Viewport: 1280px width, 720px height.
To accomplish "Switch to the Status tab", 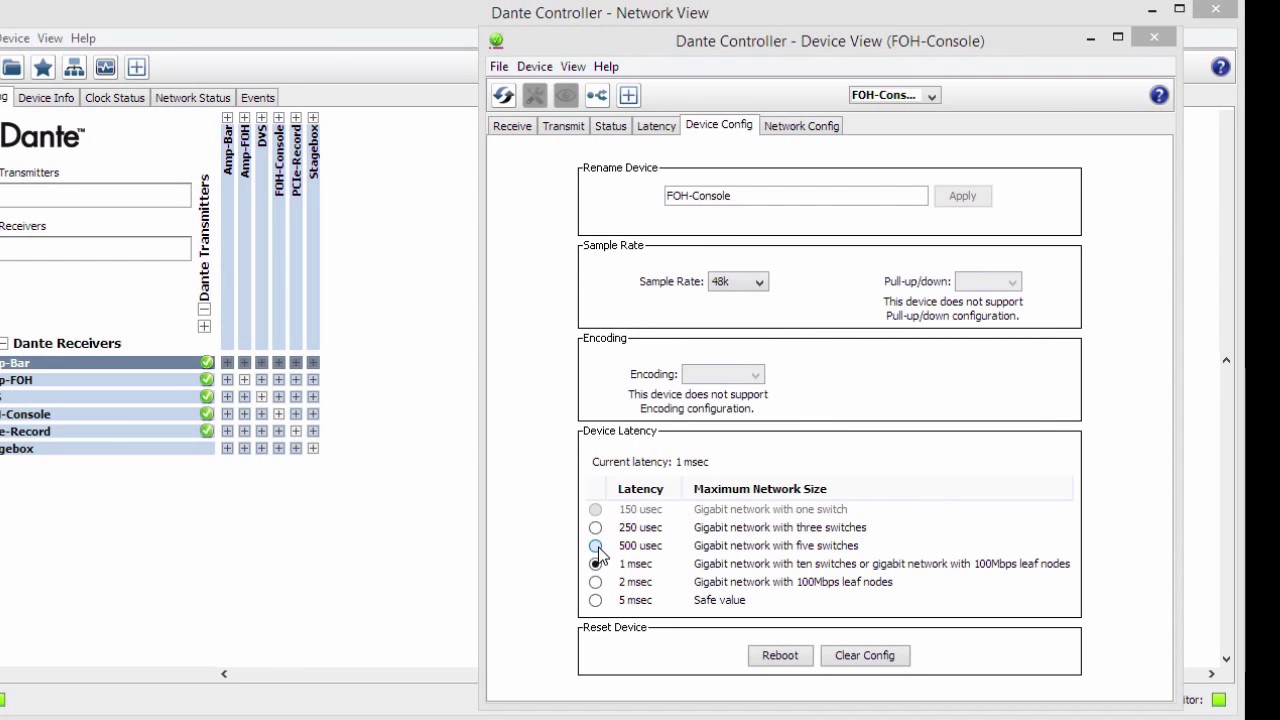I will point(610,126).
